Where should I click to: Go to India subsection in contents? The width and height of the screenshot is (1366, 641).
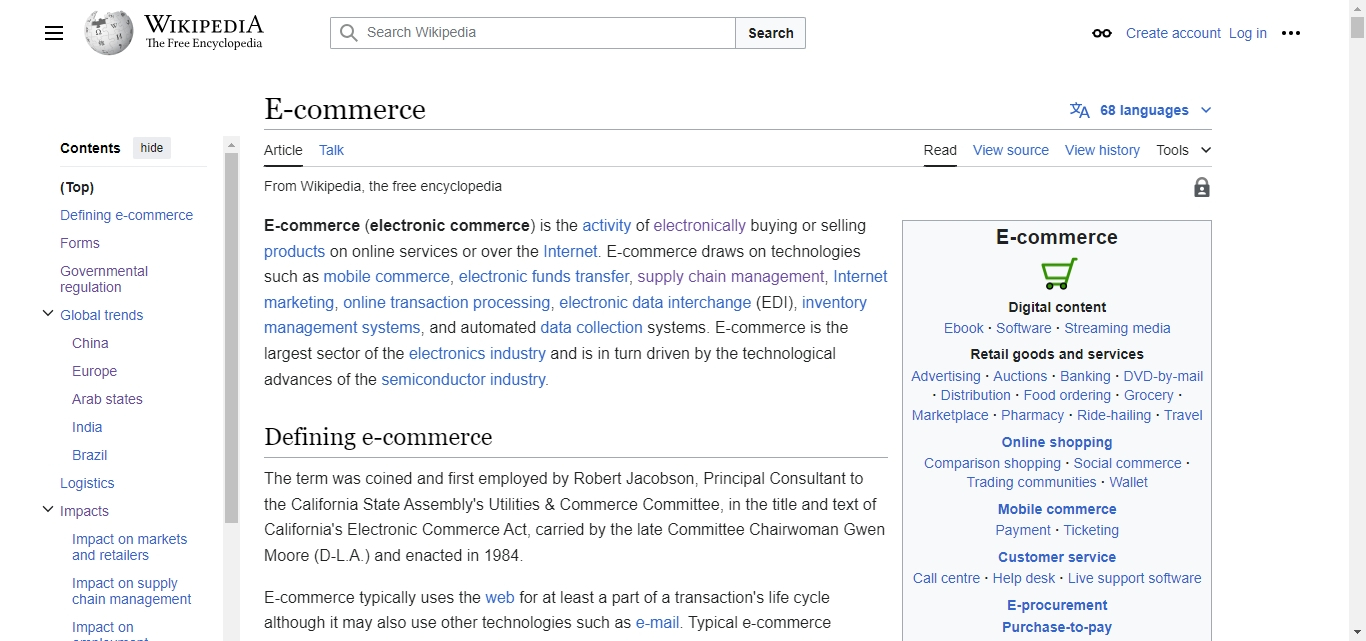(x=87, y=427)
